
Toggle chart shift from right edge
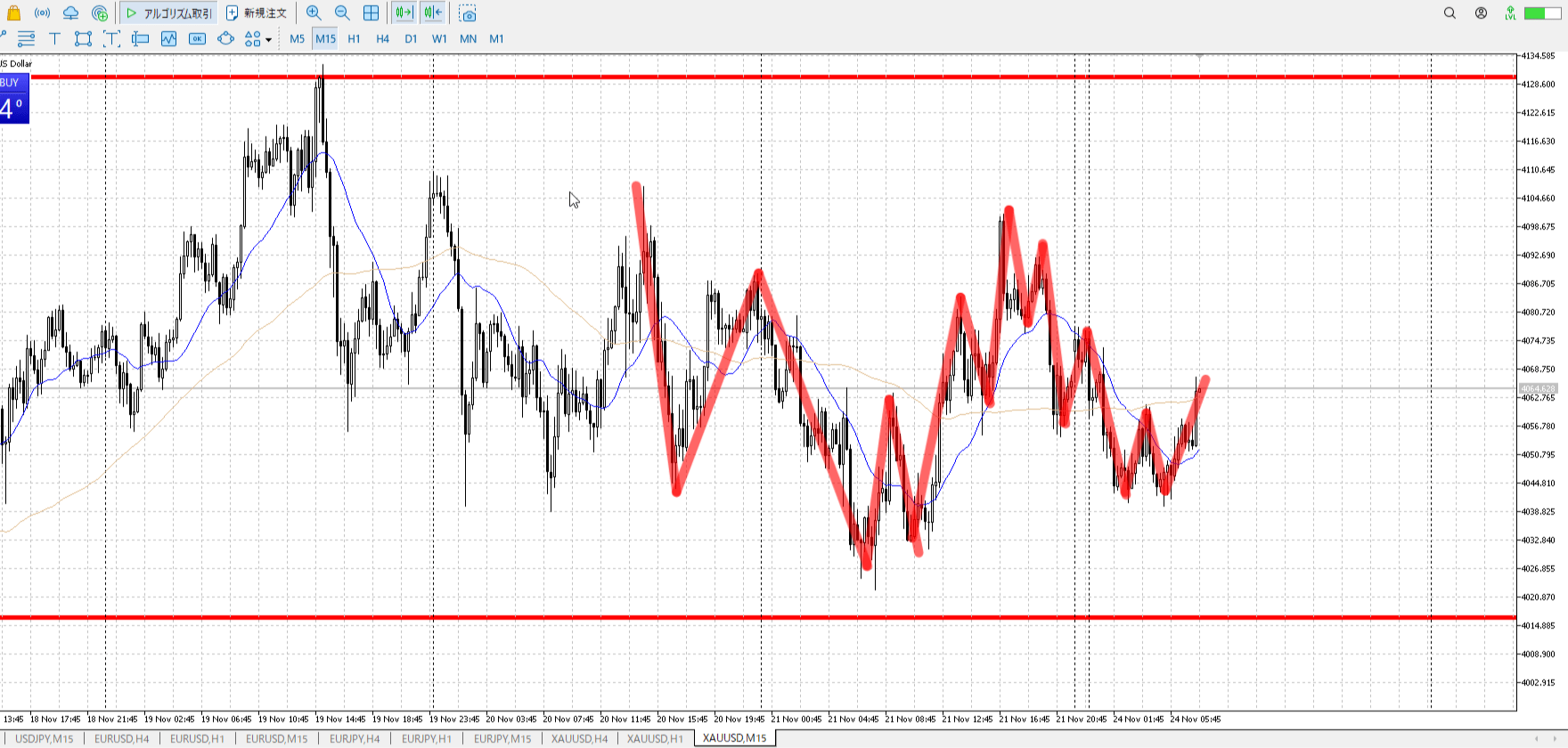coord(433,13)
